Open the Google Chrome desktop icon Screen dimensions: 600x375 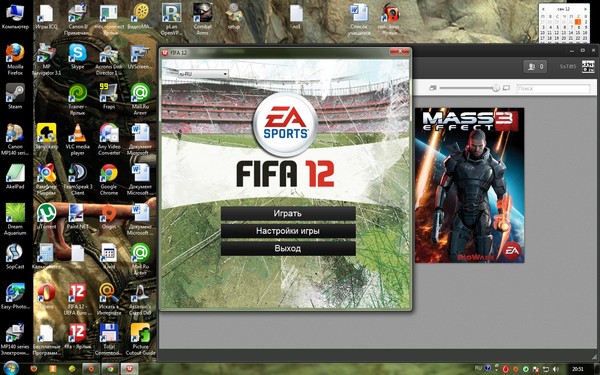click(109, 179)
